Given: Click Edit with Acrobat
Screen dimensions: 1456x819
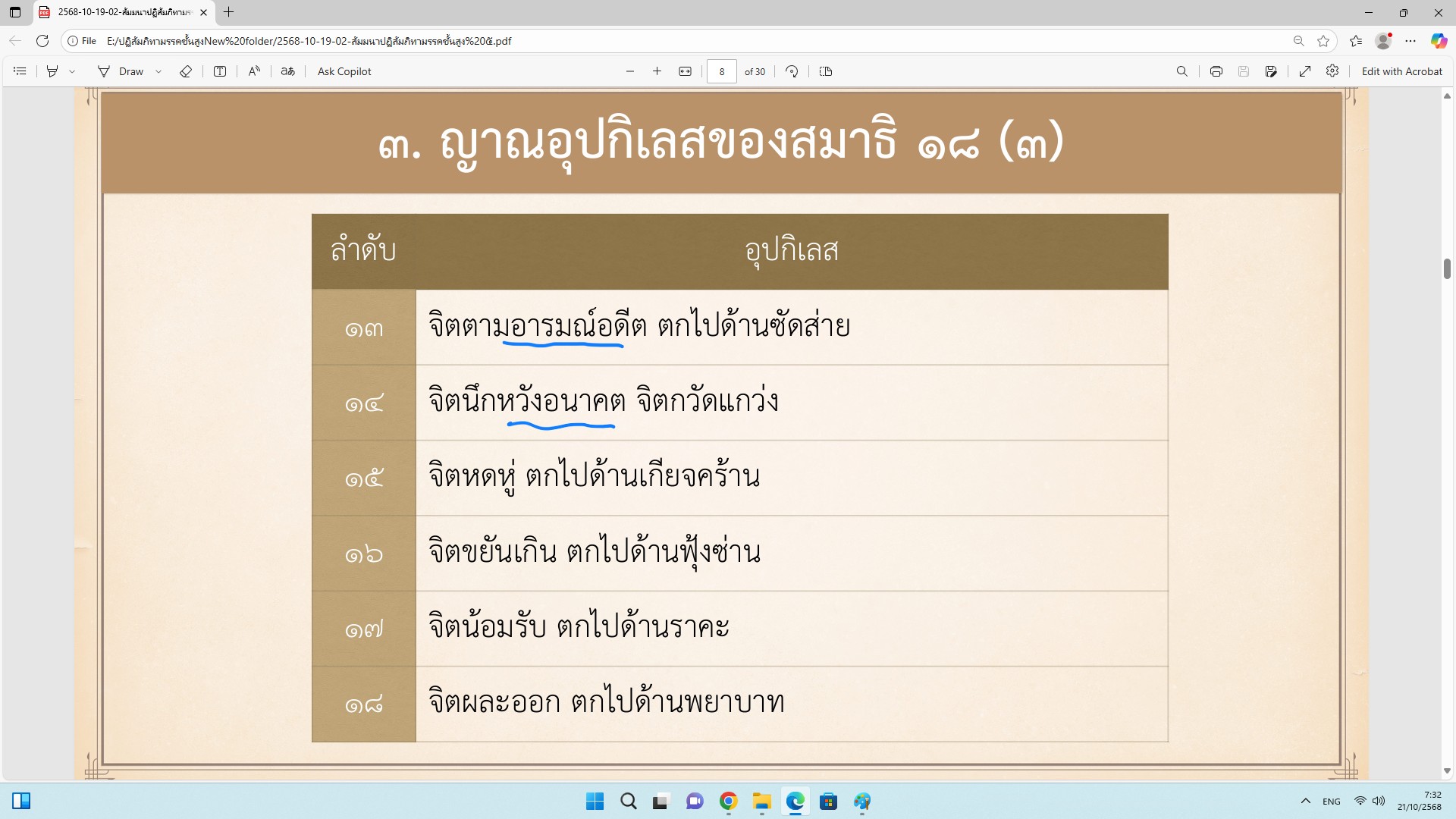Looking at the screenshot, I should 1401,71.
